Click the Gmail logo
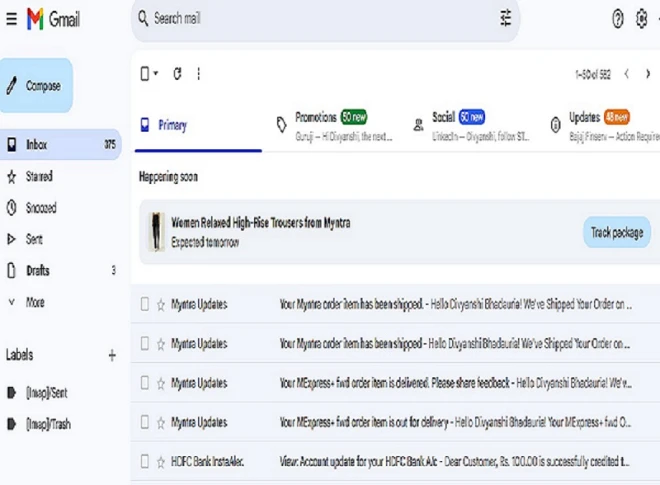The image size is (660, 485). [x=53, y=19]
